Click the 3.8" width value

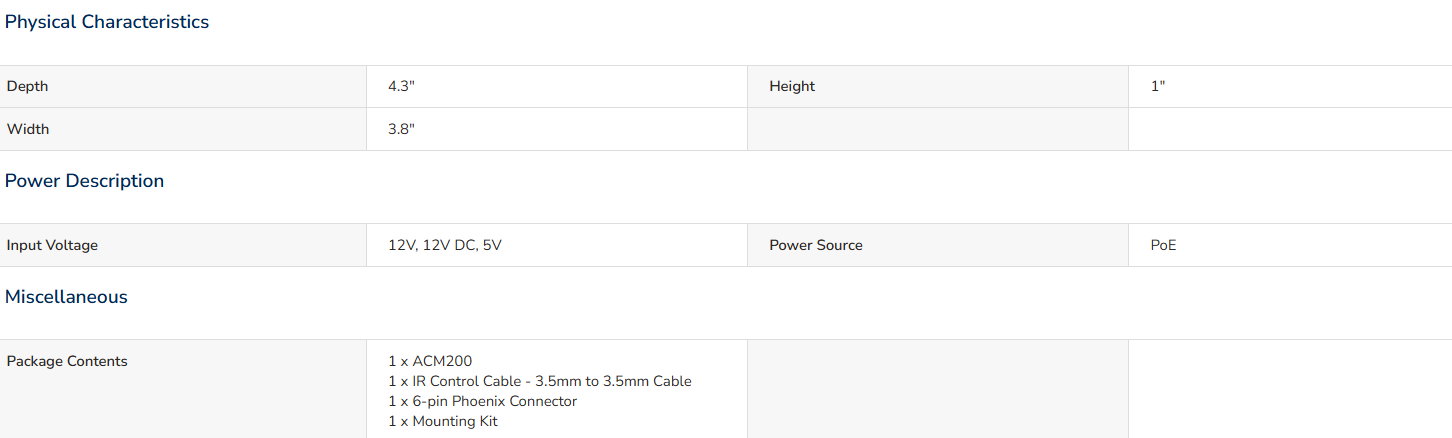[x=401, y=130]
